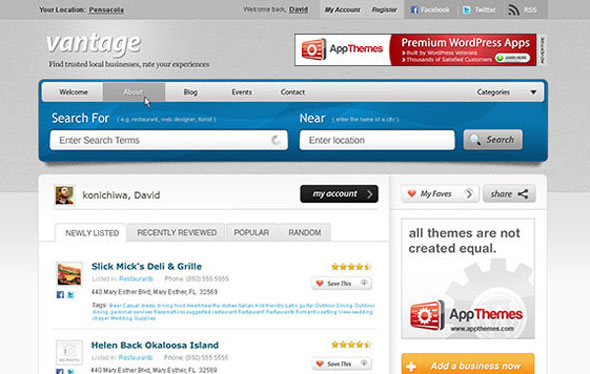Click the my account arrow button
This screenshot has width=590, height=374.
(339, 194)
